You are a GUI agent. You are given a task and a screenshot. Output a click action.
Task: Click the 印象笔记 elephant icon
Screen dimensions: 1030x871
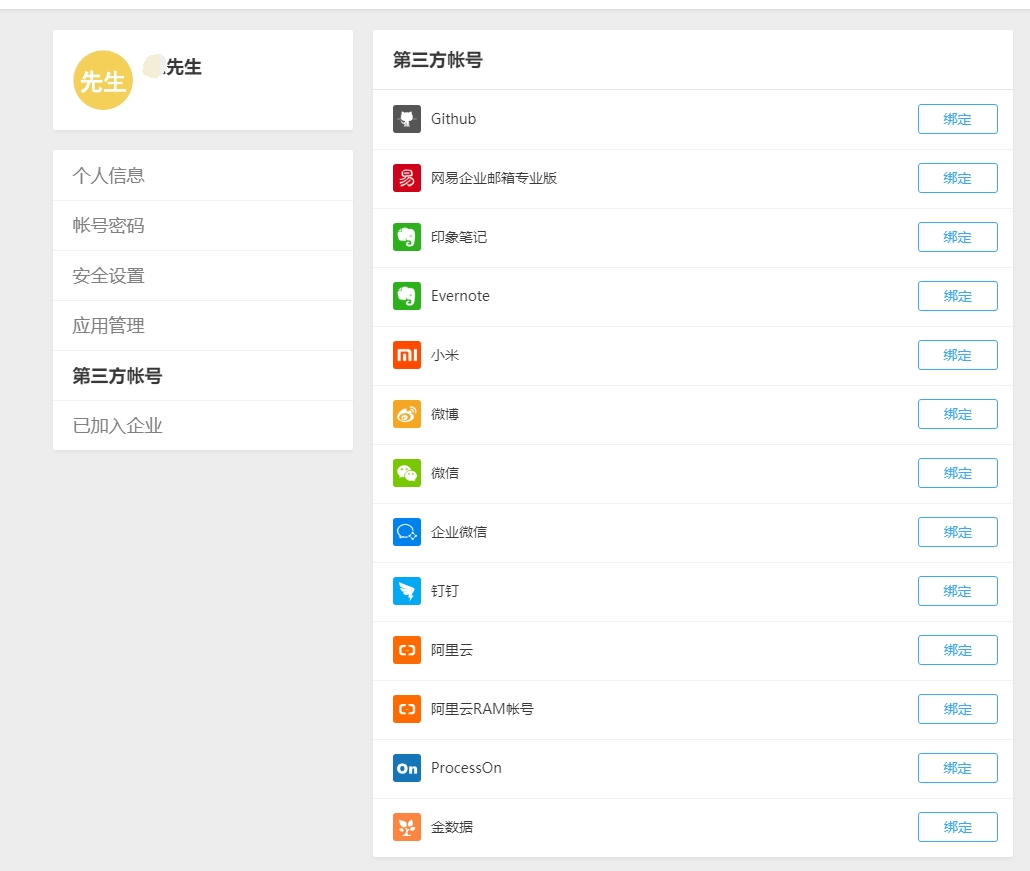click(407, 237)
